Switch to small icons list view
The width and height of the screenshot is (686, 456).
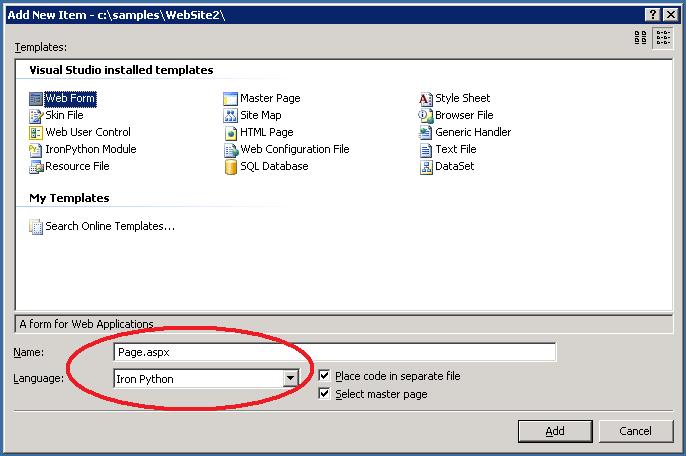[x=663, y=38]
